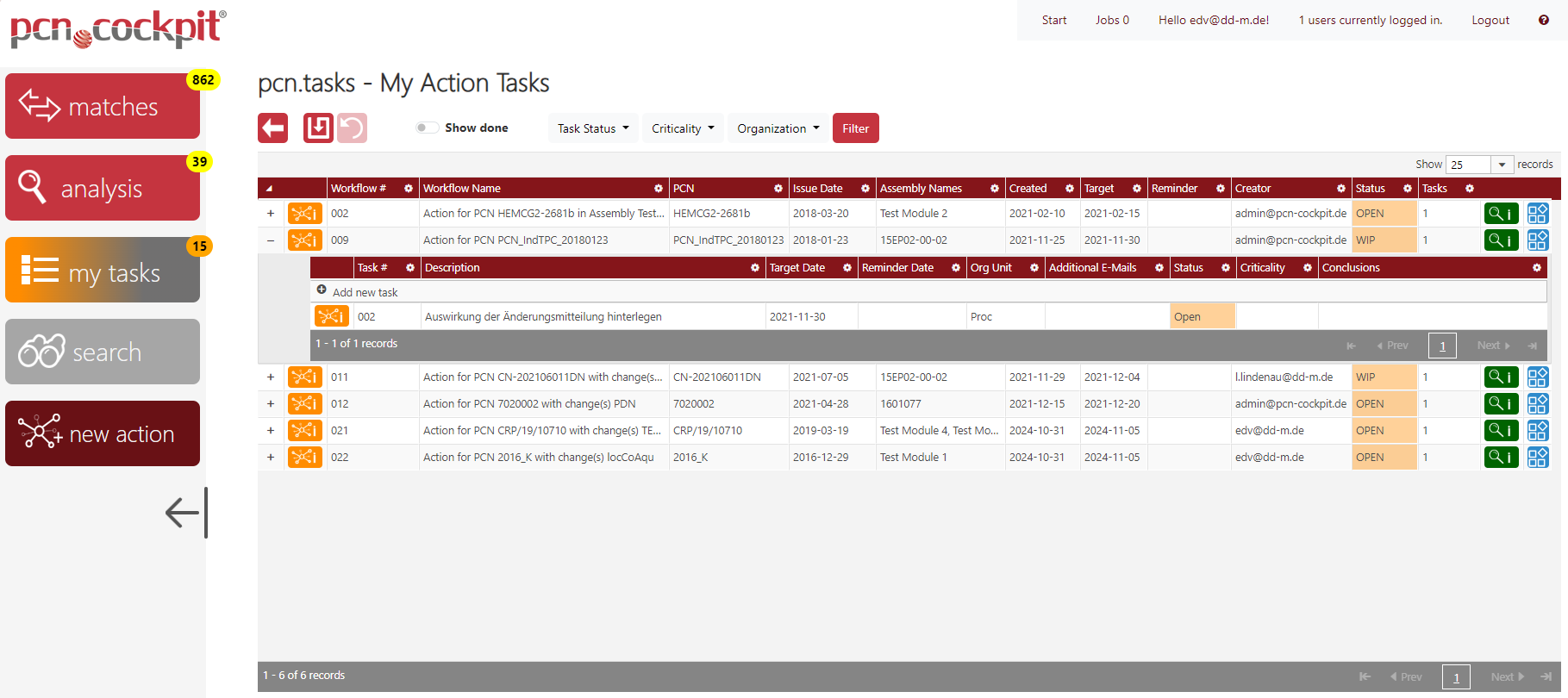Collapse the expanded workflow 009 row
Image resolution: width=1568 pixels, height=698 pixels.
(271, 240)
